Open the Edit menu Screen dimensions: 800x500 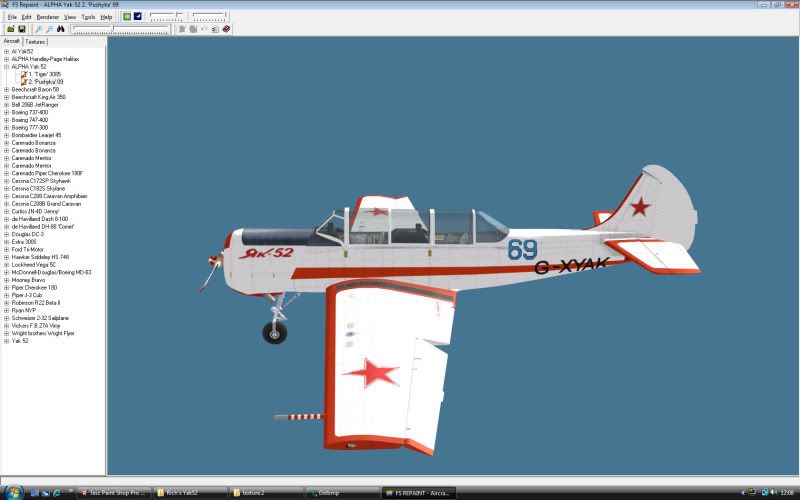(27, 17)
